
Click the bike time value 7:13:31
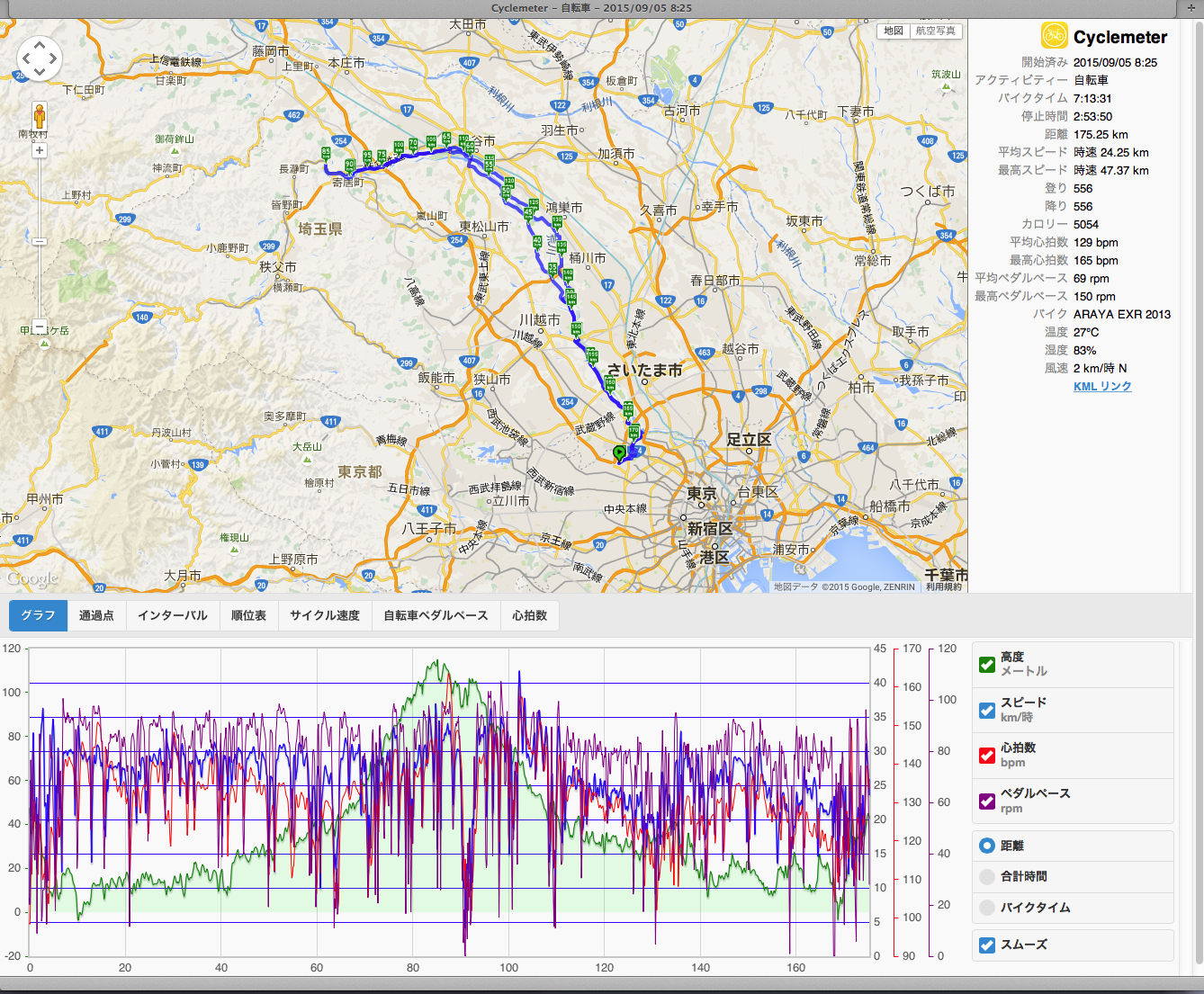click(x=1092, y=98)
